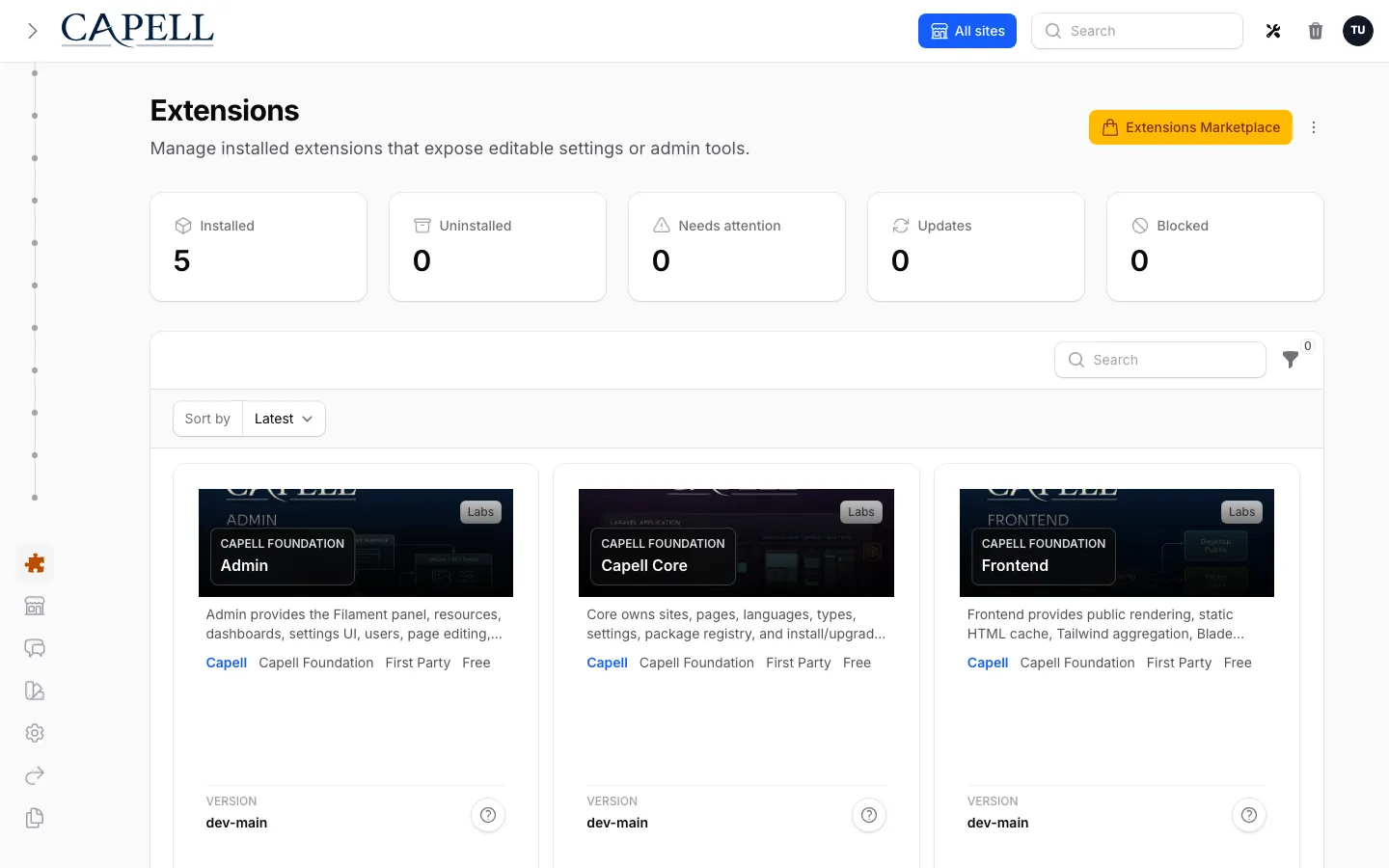This screenshot has height=868, width=1389.
Task: Open the settings gear sidebar icon
Action: click(x=35, y=733)
